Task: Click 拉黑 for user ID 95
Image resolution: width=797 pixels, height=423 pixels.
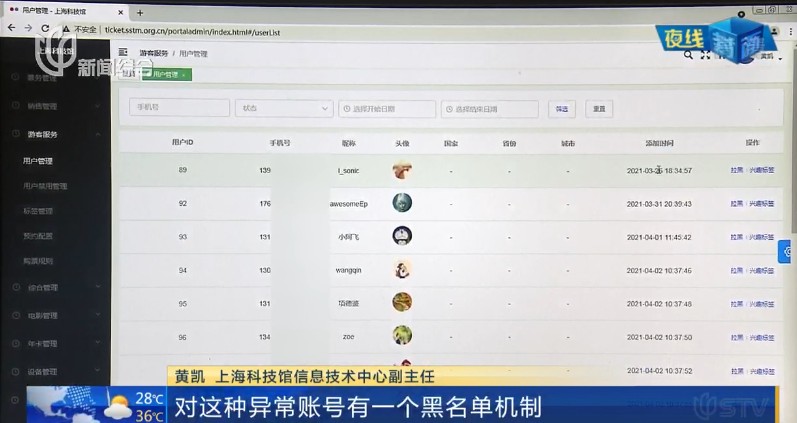Action: point(737,304)
